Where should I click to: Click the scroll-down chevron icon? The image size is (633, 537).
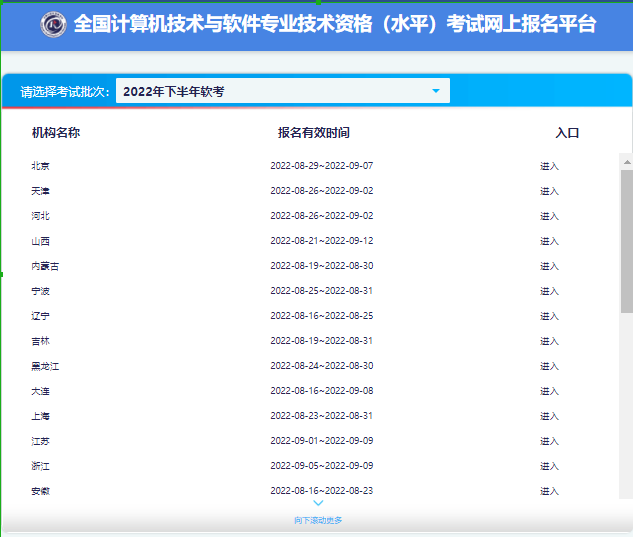[x=318, y=503]
